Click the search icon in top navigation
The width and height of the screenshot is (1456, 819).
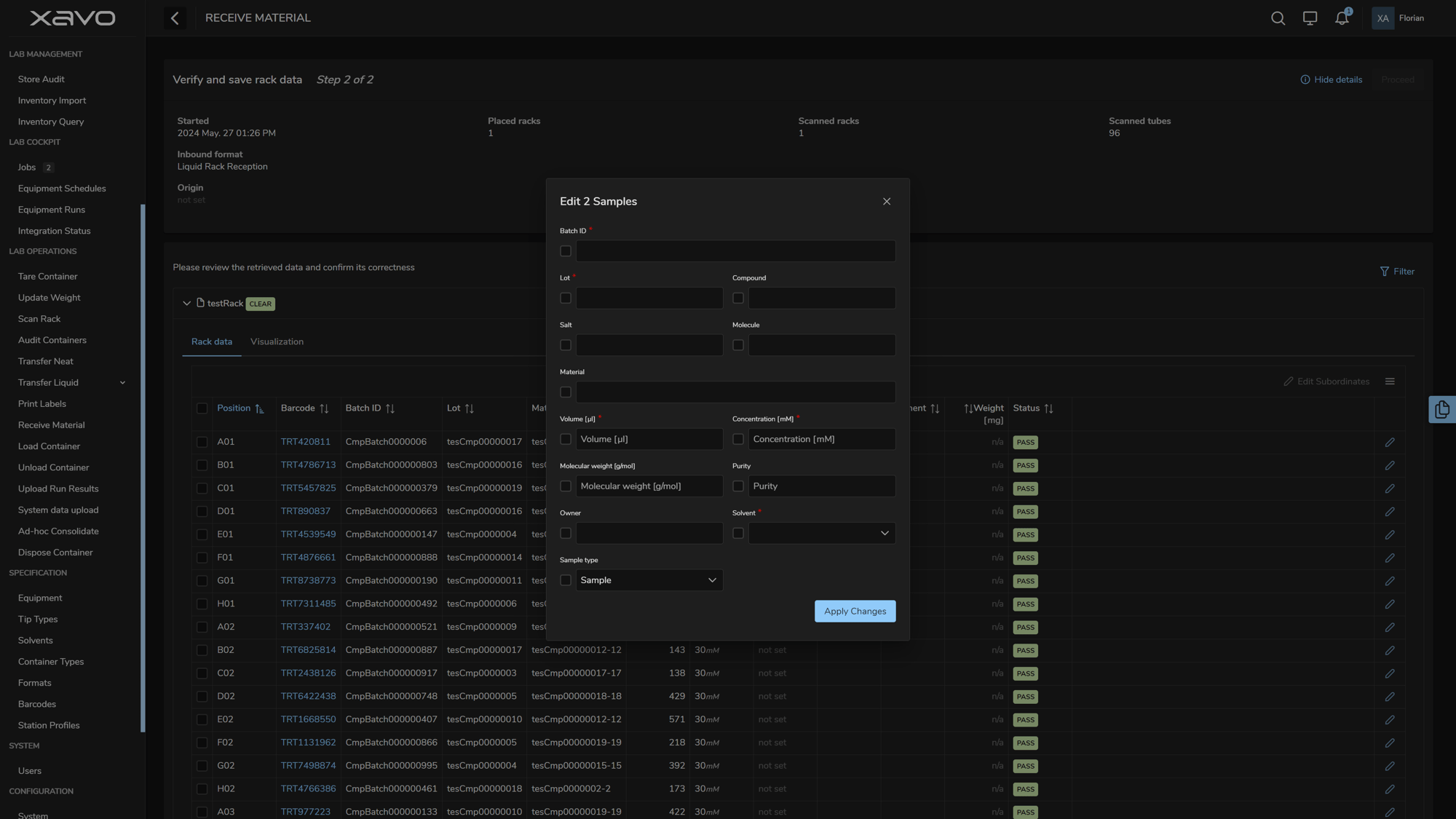(x=1278, y=18)
